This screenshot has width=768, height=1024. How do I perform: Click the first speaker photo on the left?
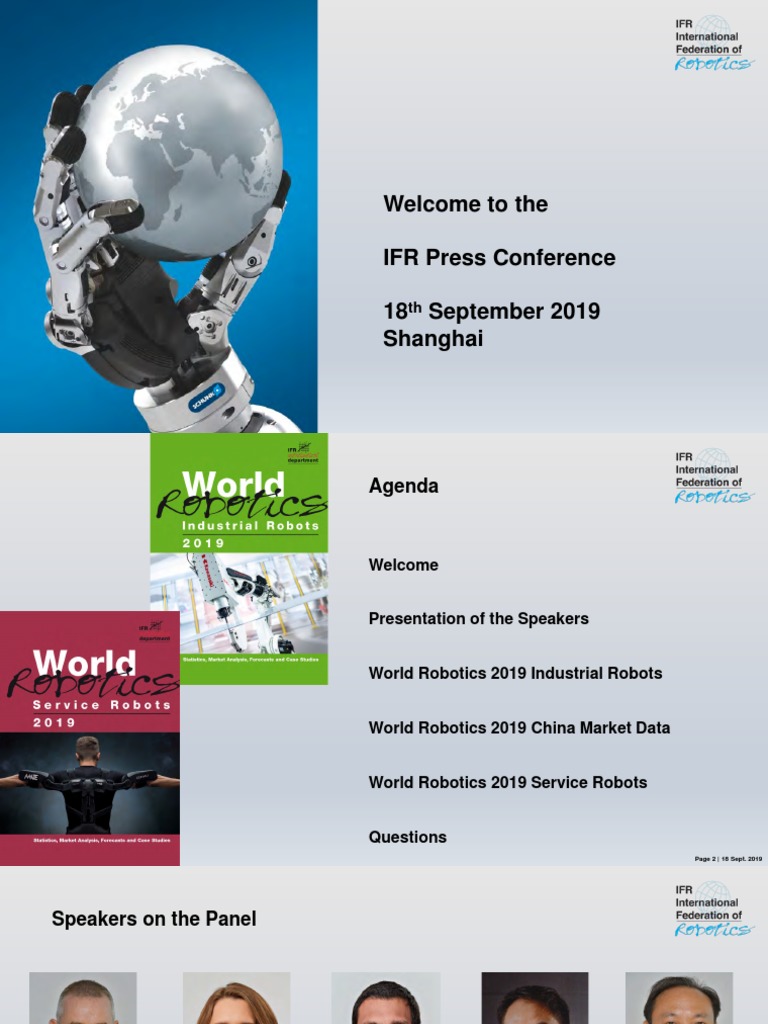tap(83, 998)
